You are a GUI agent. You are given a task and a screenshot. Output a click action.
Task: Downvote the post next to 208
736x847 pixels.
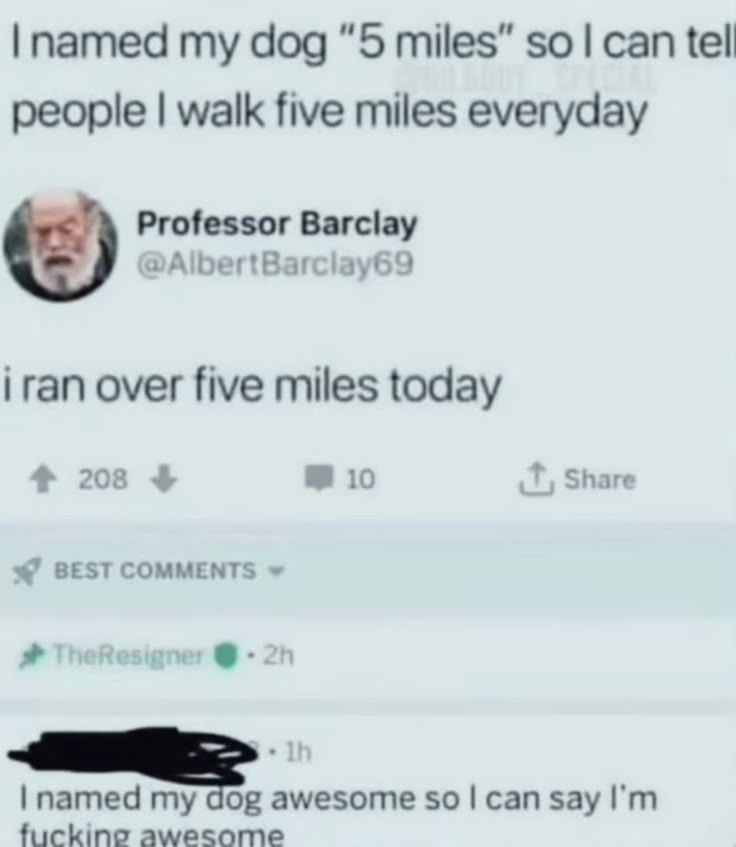(164, 480)
